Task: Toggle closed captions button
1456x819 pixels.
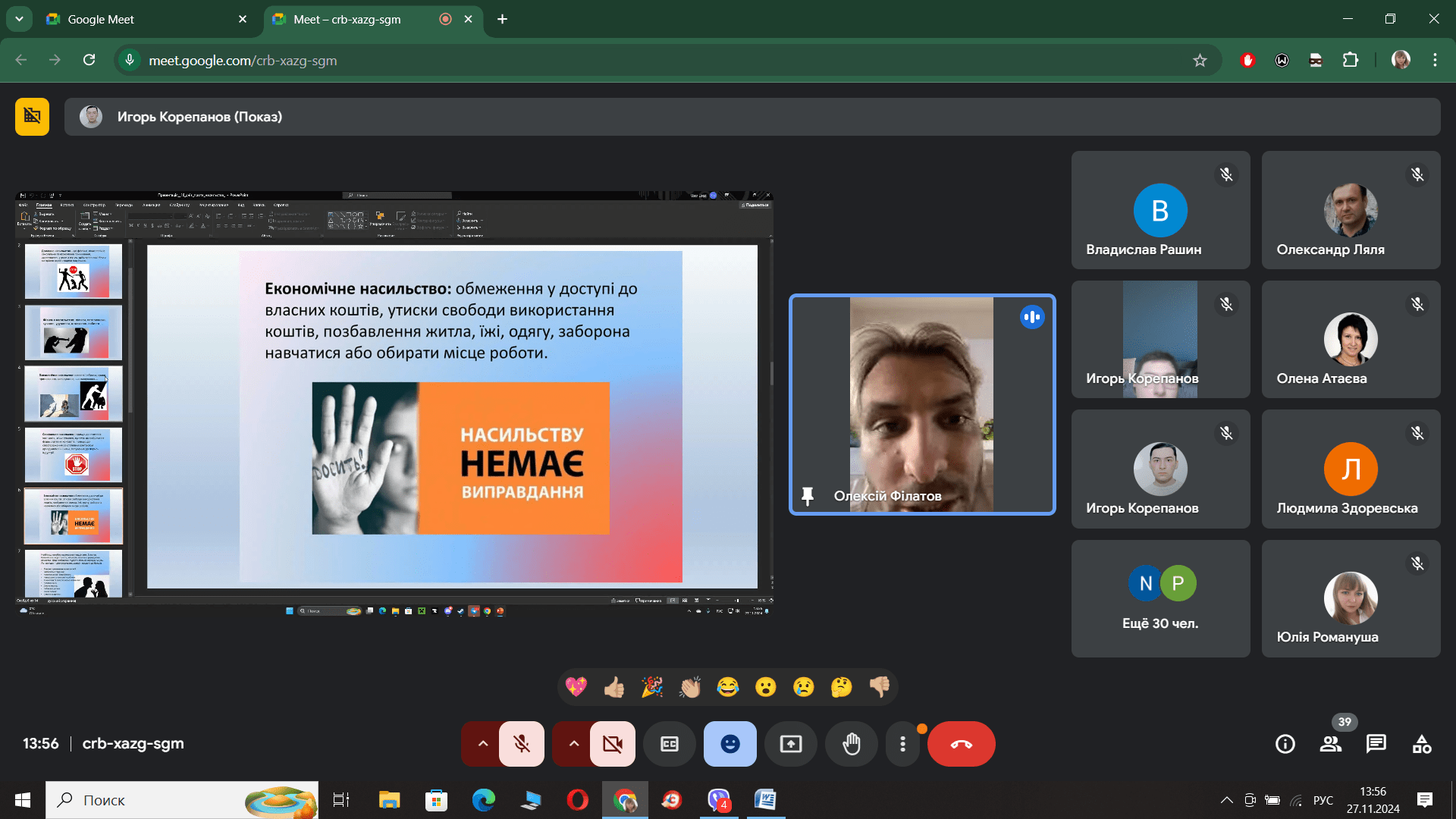Action: [670, 744]
